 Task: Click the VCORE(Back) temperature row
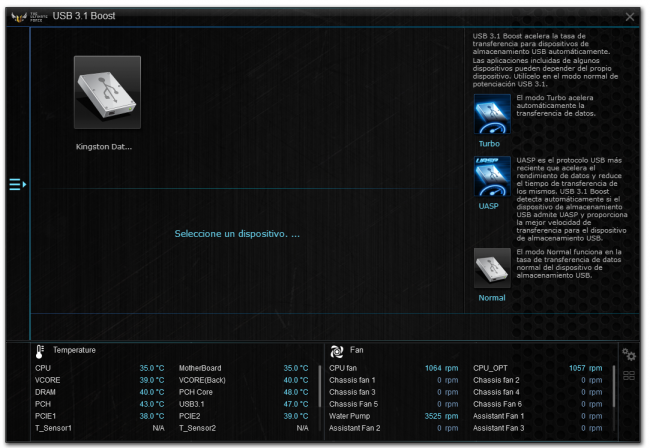[x=244, y=380]
